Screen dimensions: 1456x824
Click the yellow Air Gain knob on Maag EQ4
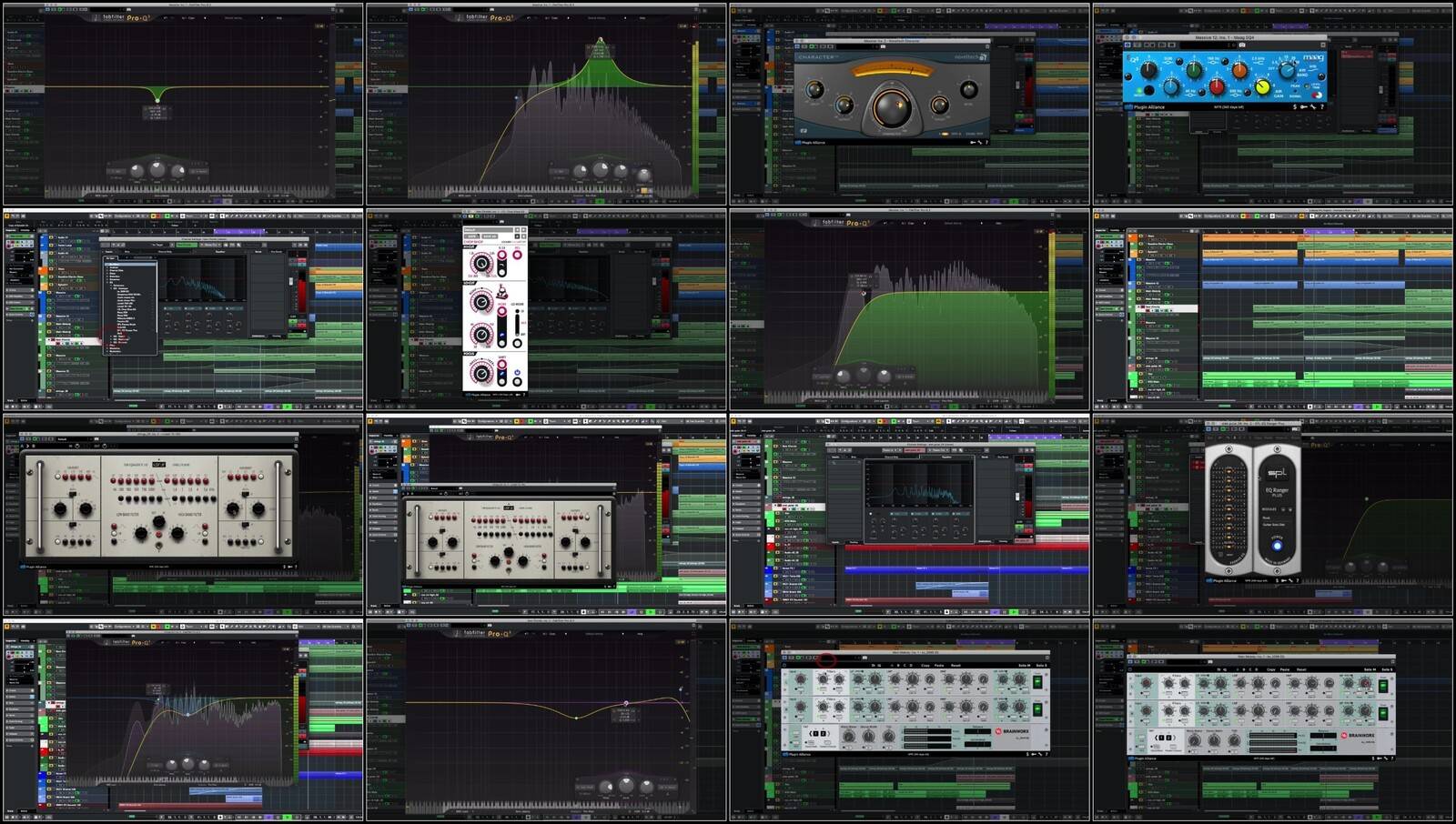(x=1263, y=87)
